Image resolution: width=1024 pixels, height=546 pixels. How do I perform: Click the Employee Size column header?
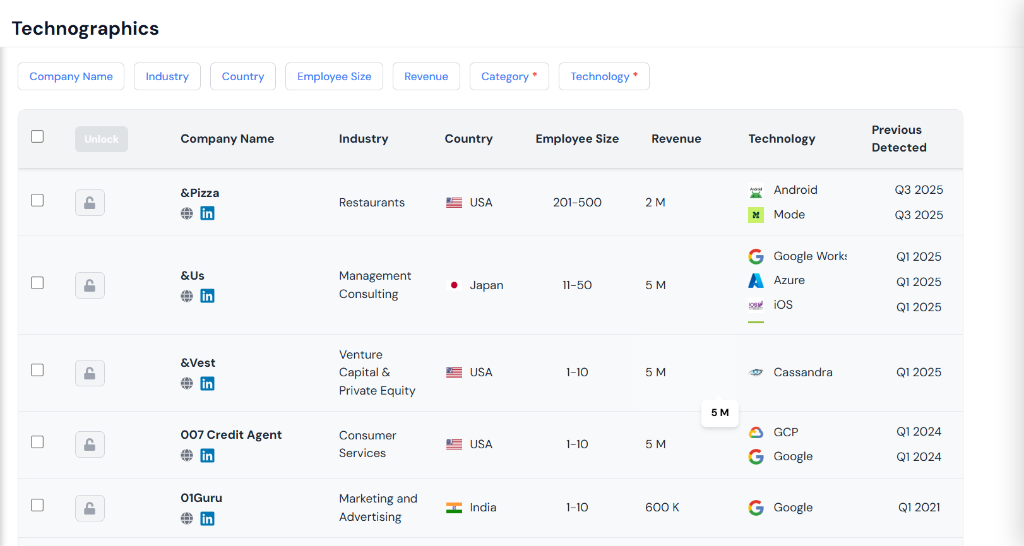(577, 138)
